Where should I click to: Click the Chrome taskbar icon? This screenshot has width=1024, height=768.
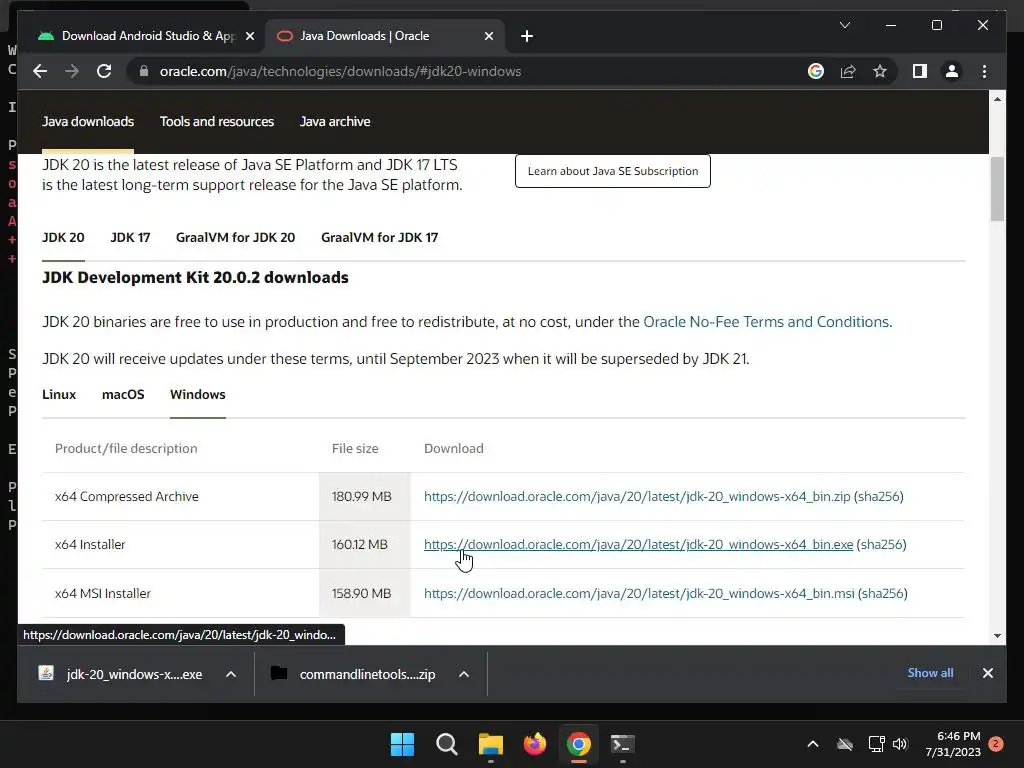[579, 744]
